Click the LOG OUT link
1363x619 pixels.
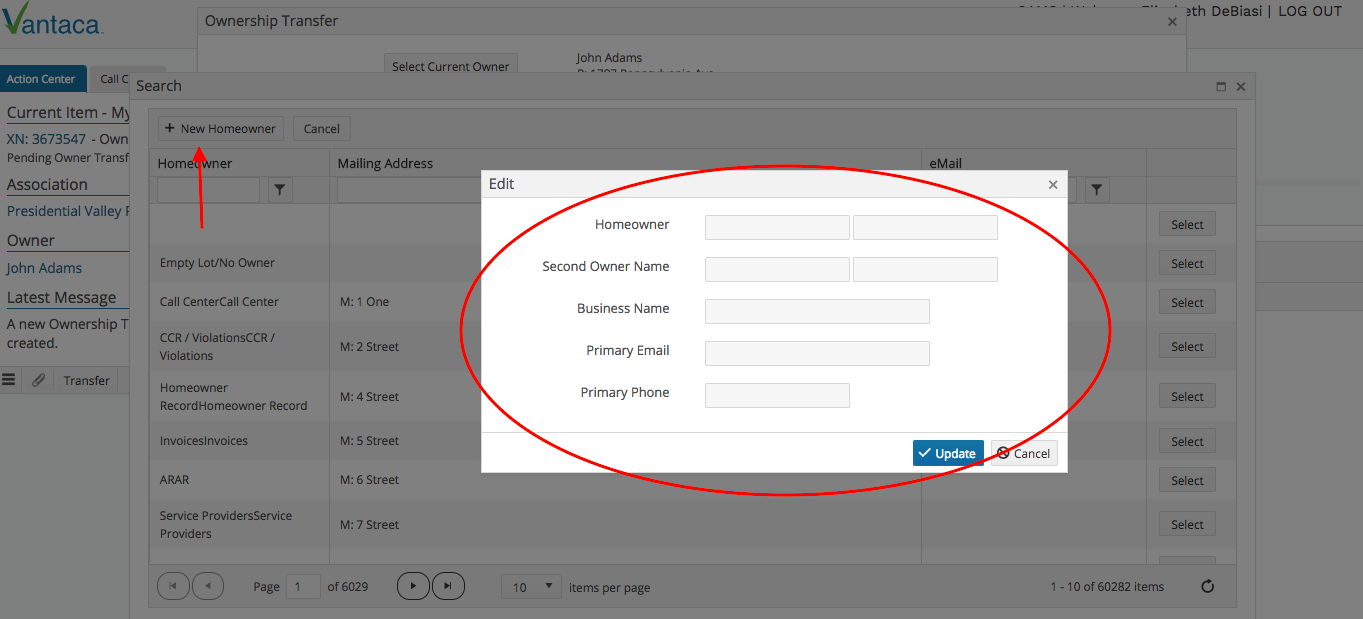[x=1310, y=11]
